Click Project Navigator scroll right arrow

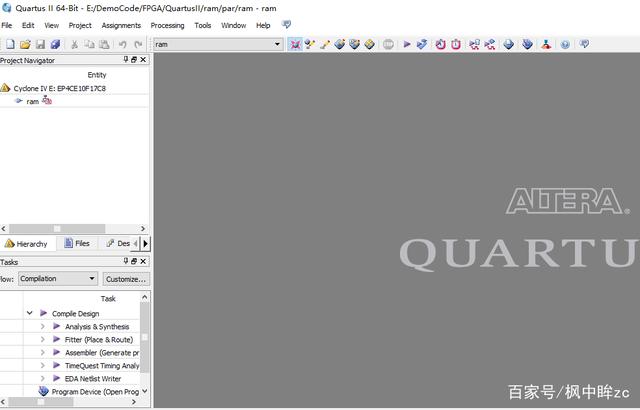pyautogui.click(x=143, y=228)
